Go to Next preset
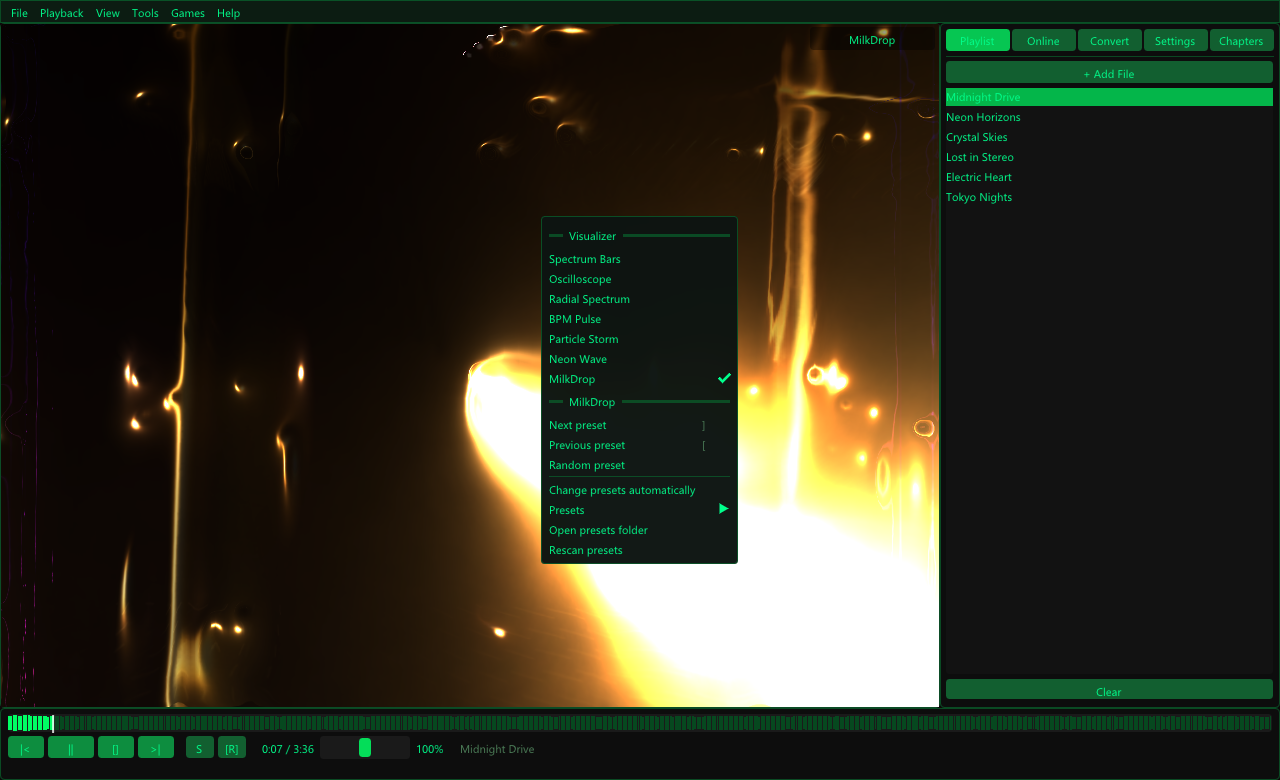 coord(639,425)
